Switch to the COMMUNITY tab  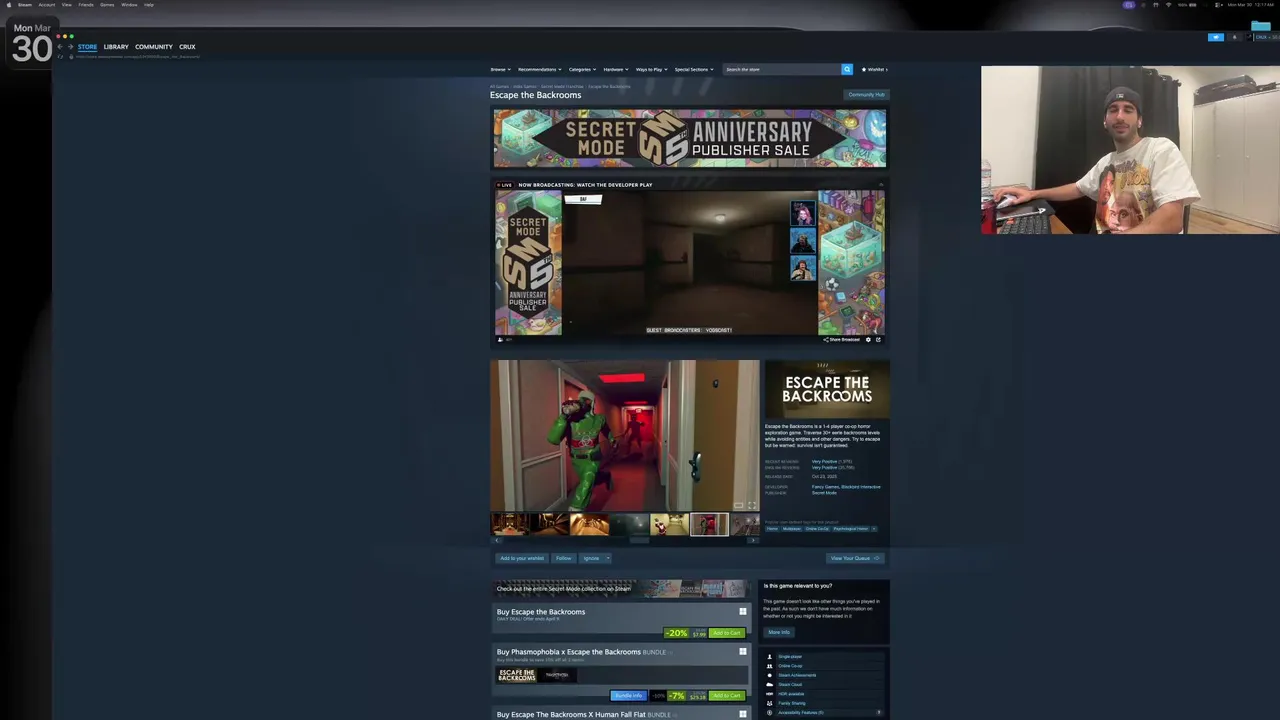click(154, 47)
